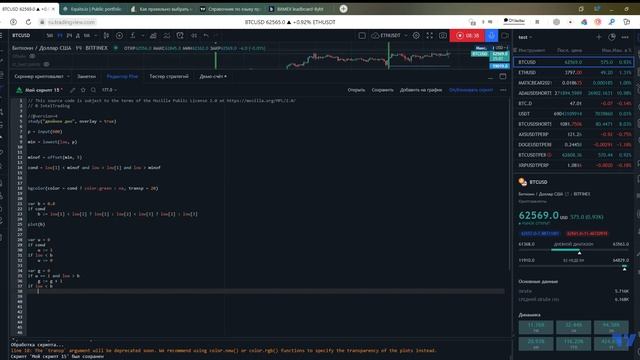Click the 52-week range slider marker
The width and height of the screenshot is (640, 360).
point(624,269)
